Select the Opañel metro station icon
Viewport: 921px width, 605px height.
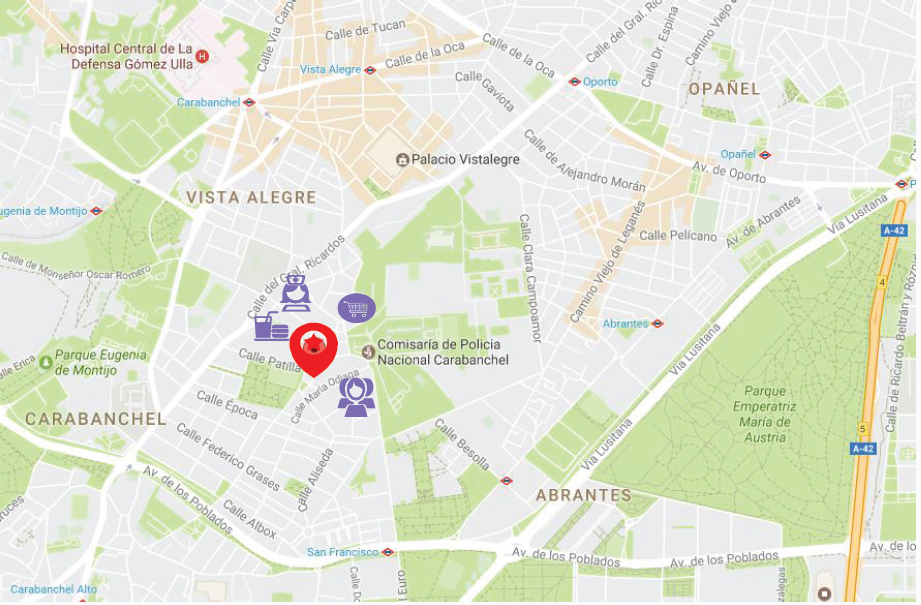tap(765, 155)
